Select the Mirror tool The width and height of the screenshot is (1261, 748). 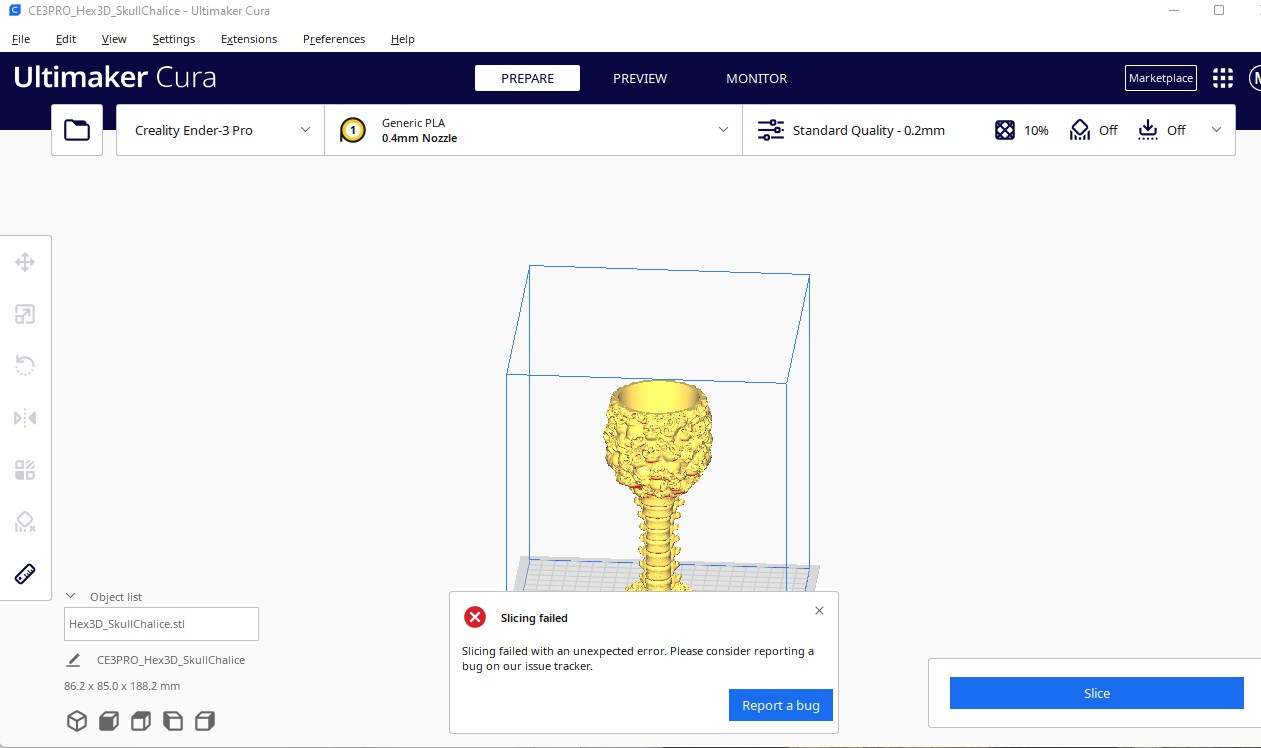click(25, 418)
